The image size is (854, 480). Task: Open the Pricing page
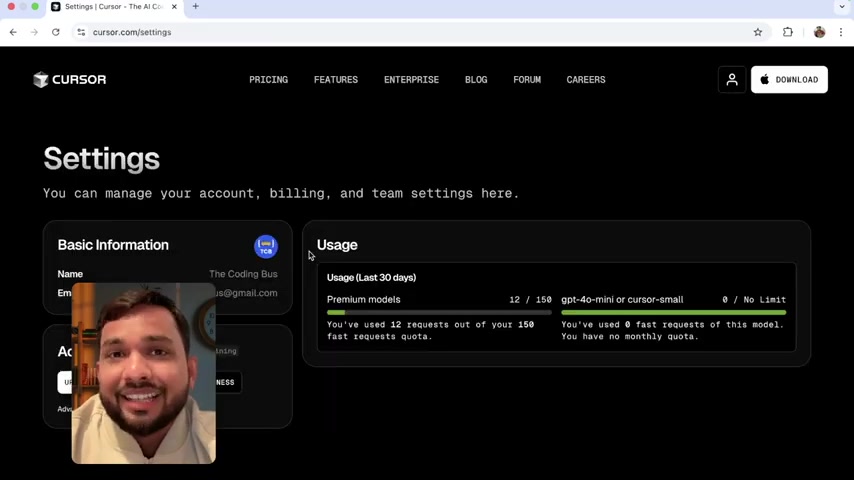[269, 80]
